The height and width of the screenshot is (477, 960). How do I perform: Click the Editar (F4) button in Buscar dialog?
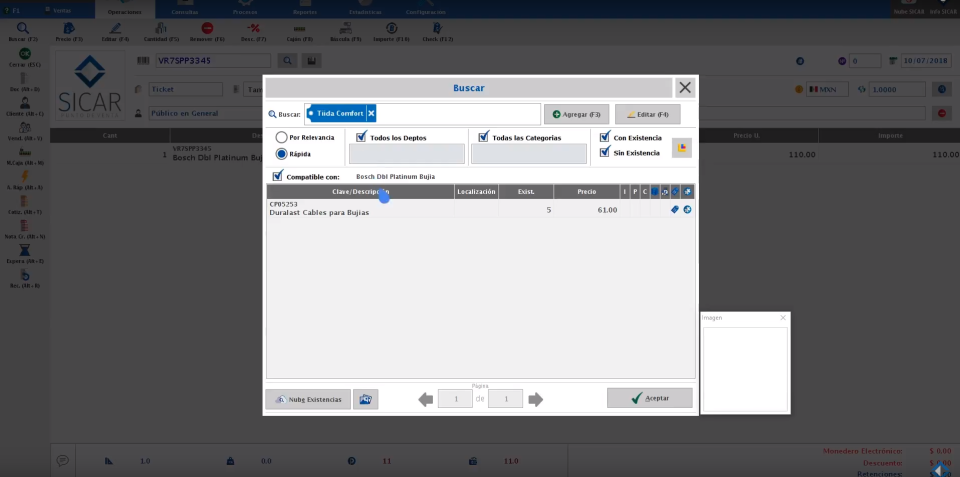click(x=648, y=115)
